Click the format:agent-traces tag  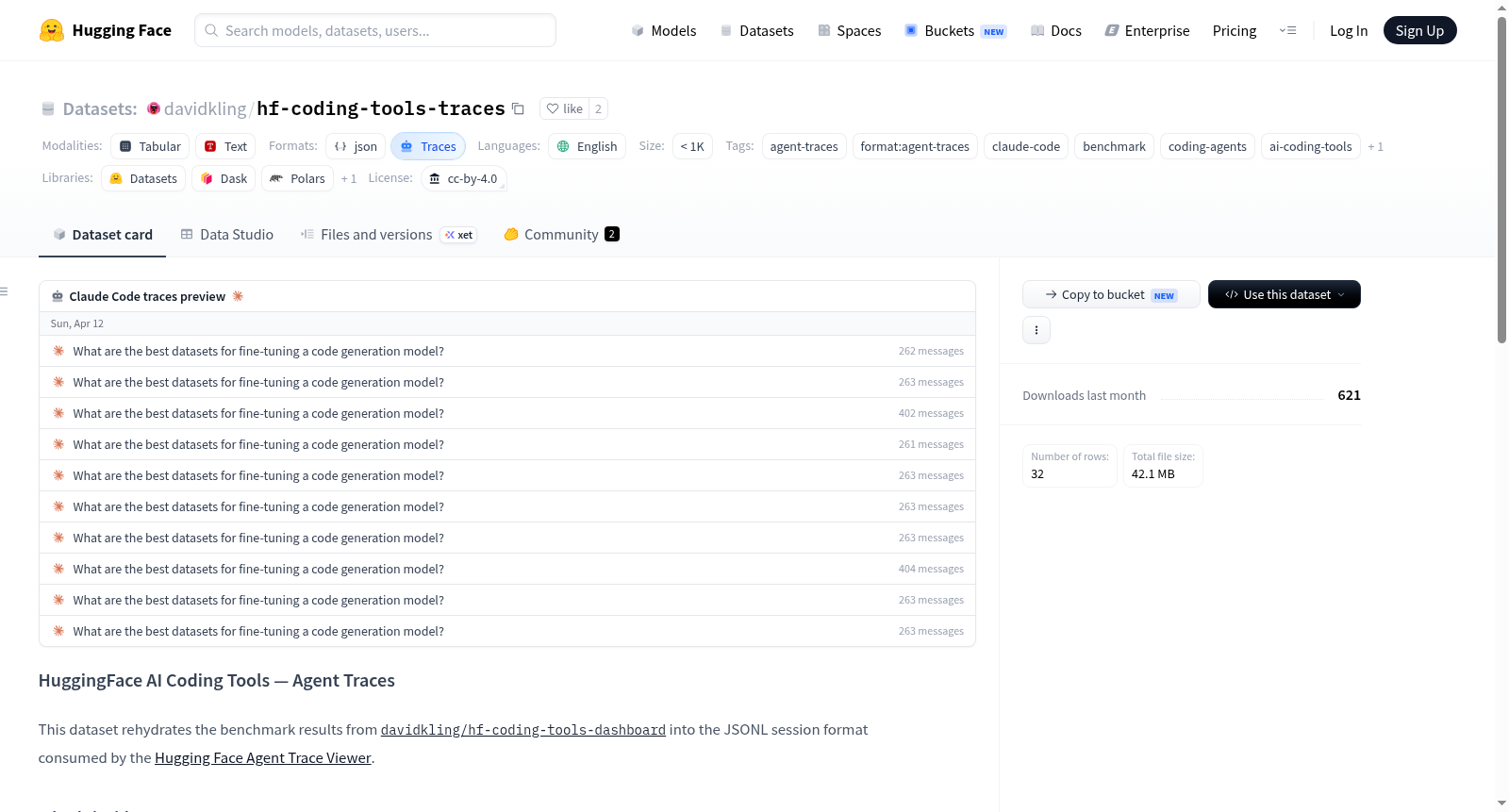(915, 146)
